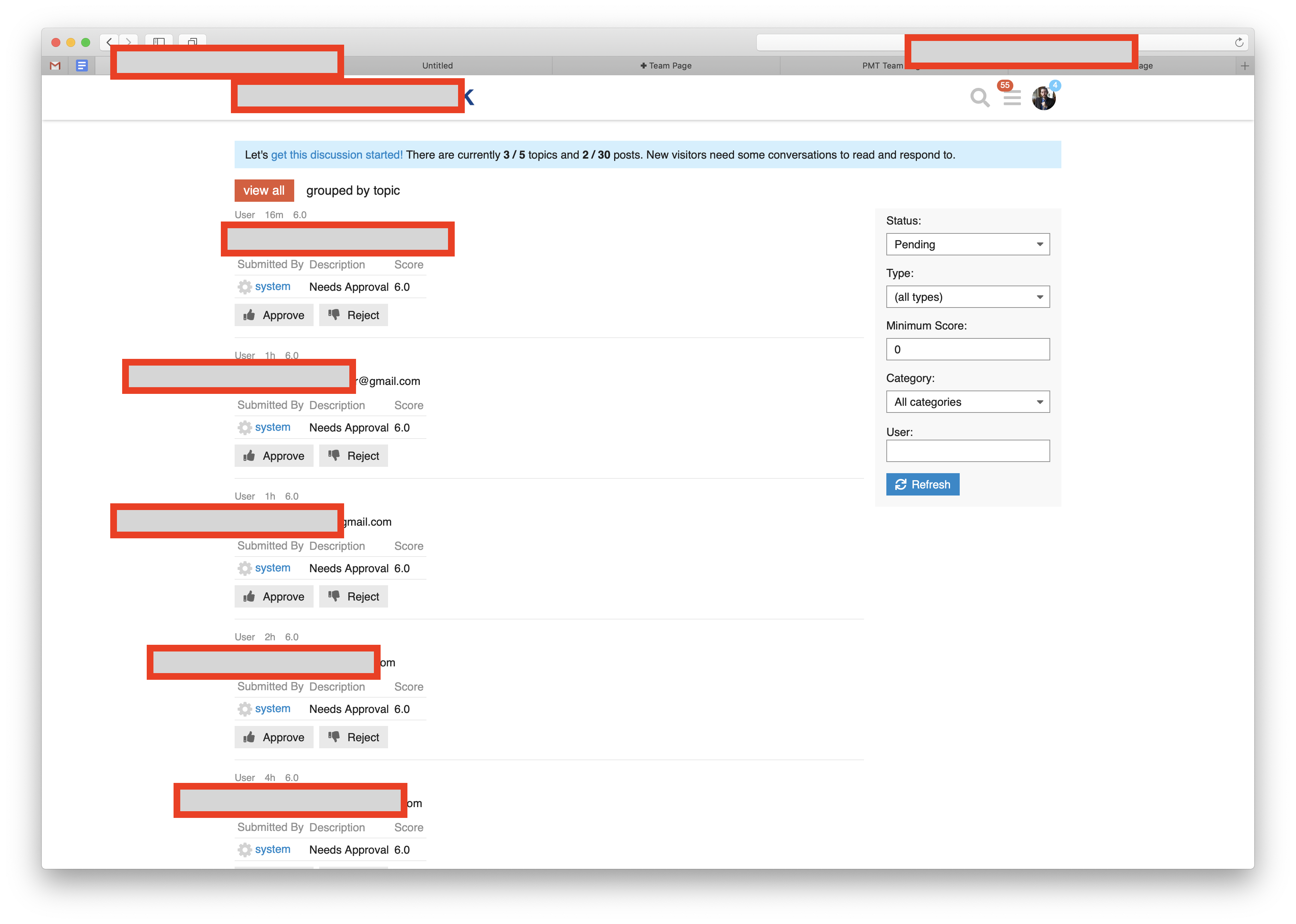This screenshot has width=1296, height=924.
Task: Select the 'view all' filter button
Action: click(264, 191)
